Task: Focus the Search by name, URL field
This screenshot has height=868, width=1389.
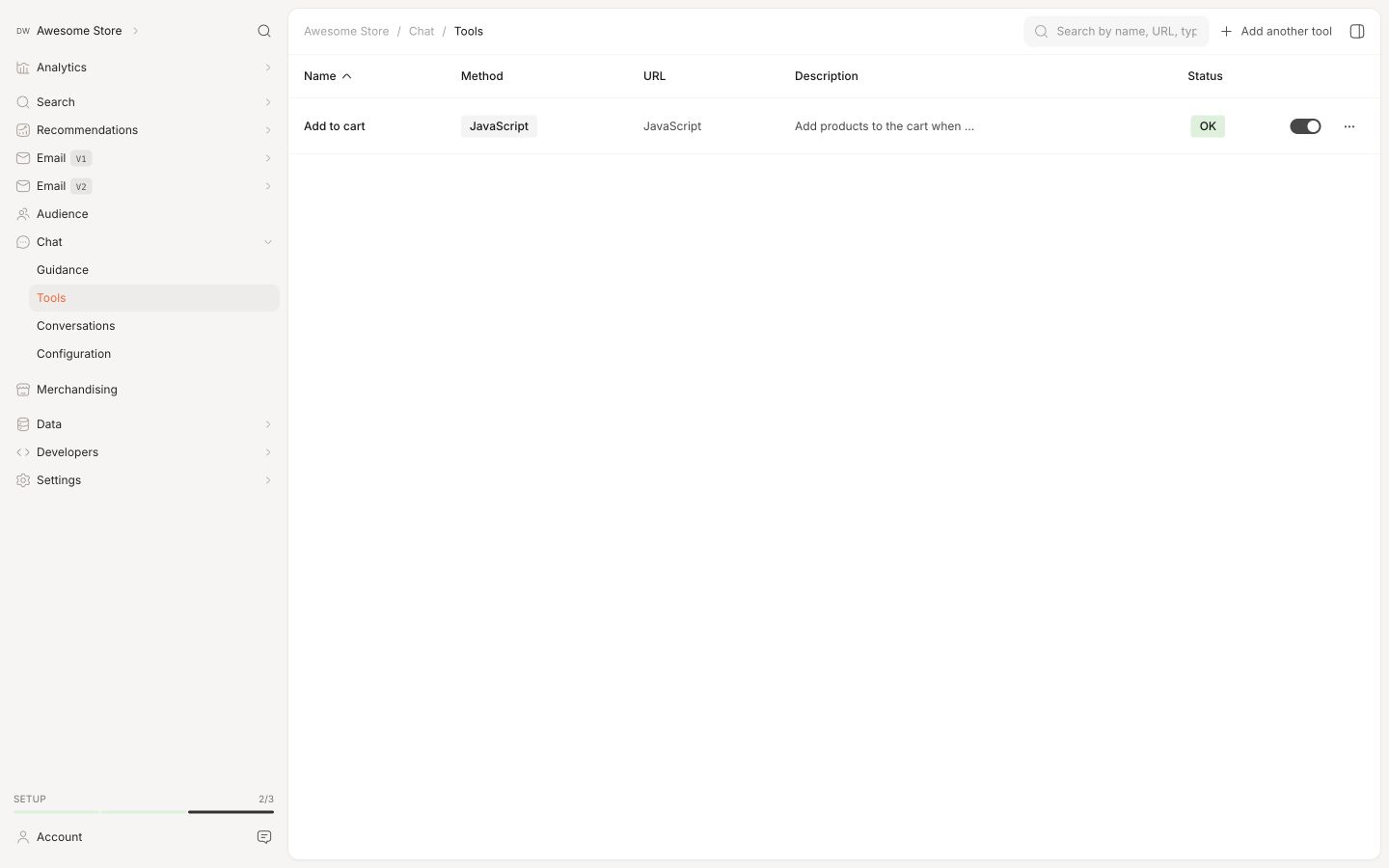Action: 1116,31
